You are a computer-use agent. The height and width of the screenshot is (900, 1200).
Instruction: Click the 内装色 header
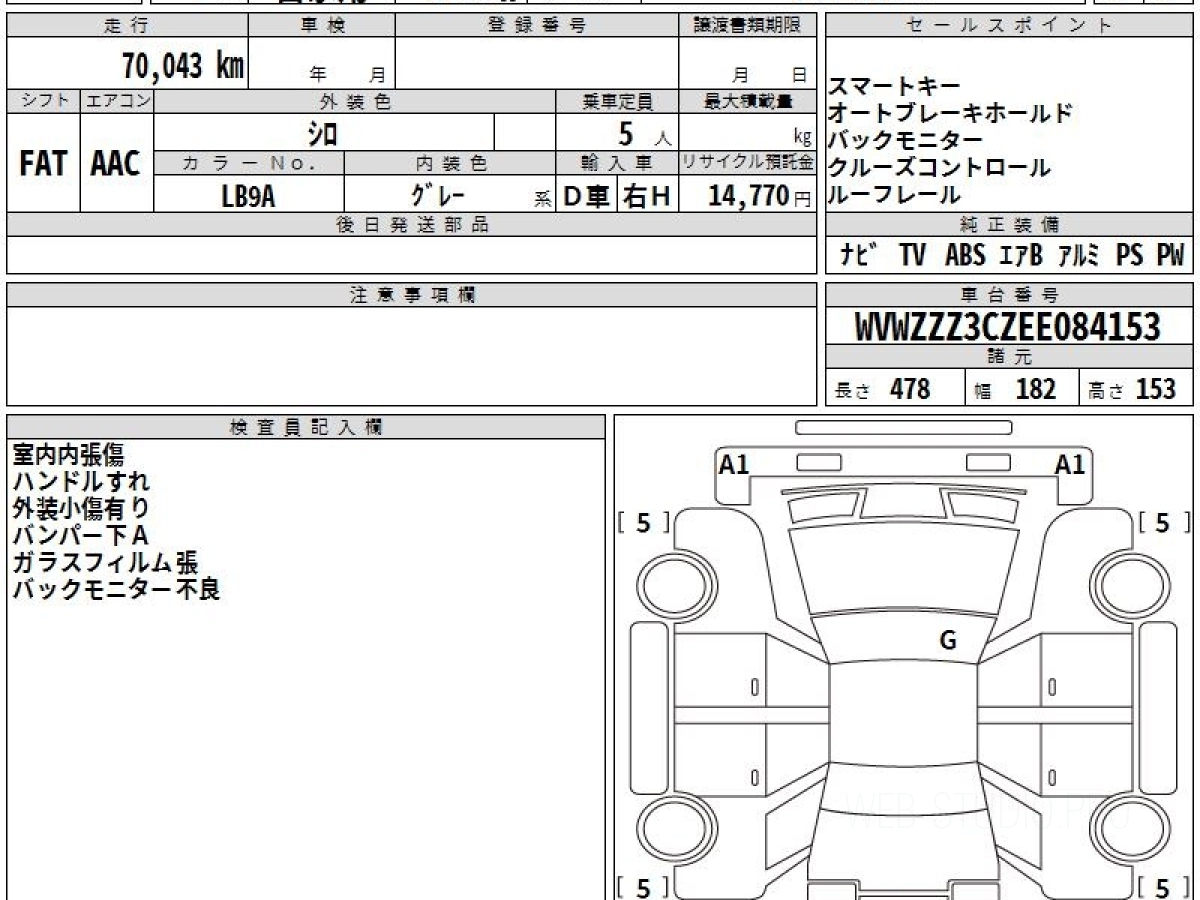[x=450, y=162]
